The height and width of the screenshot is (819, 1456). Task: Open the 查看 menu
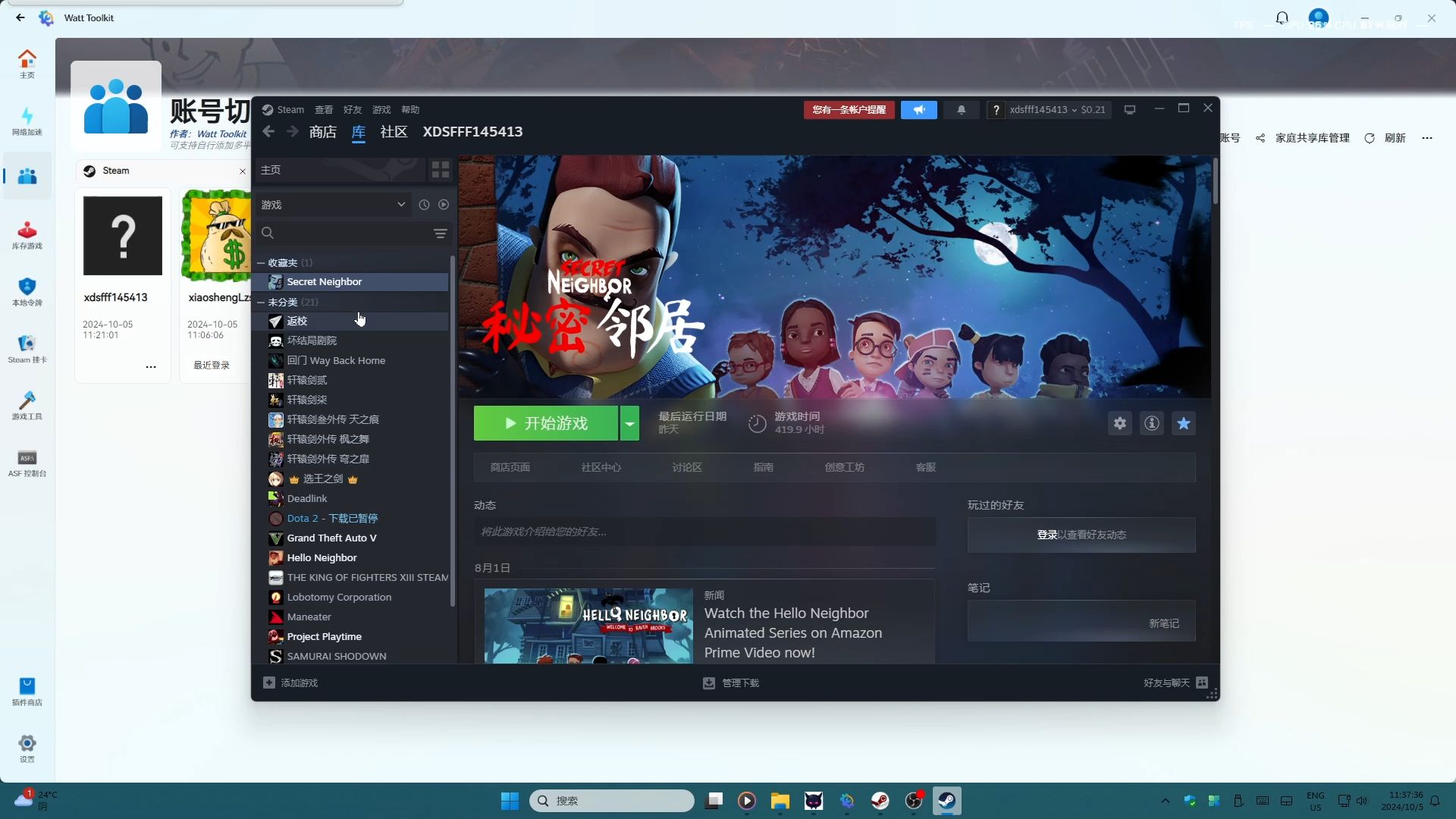[324, 110]
